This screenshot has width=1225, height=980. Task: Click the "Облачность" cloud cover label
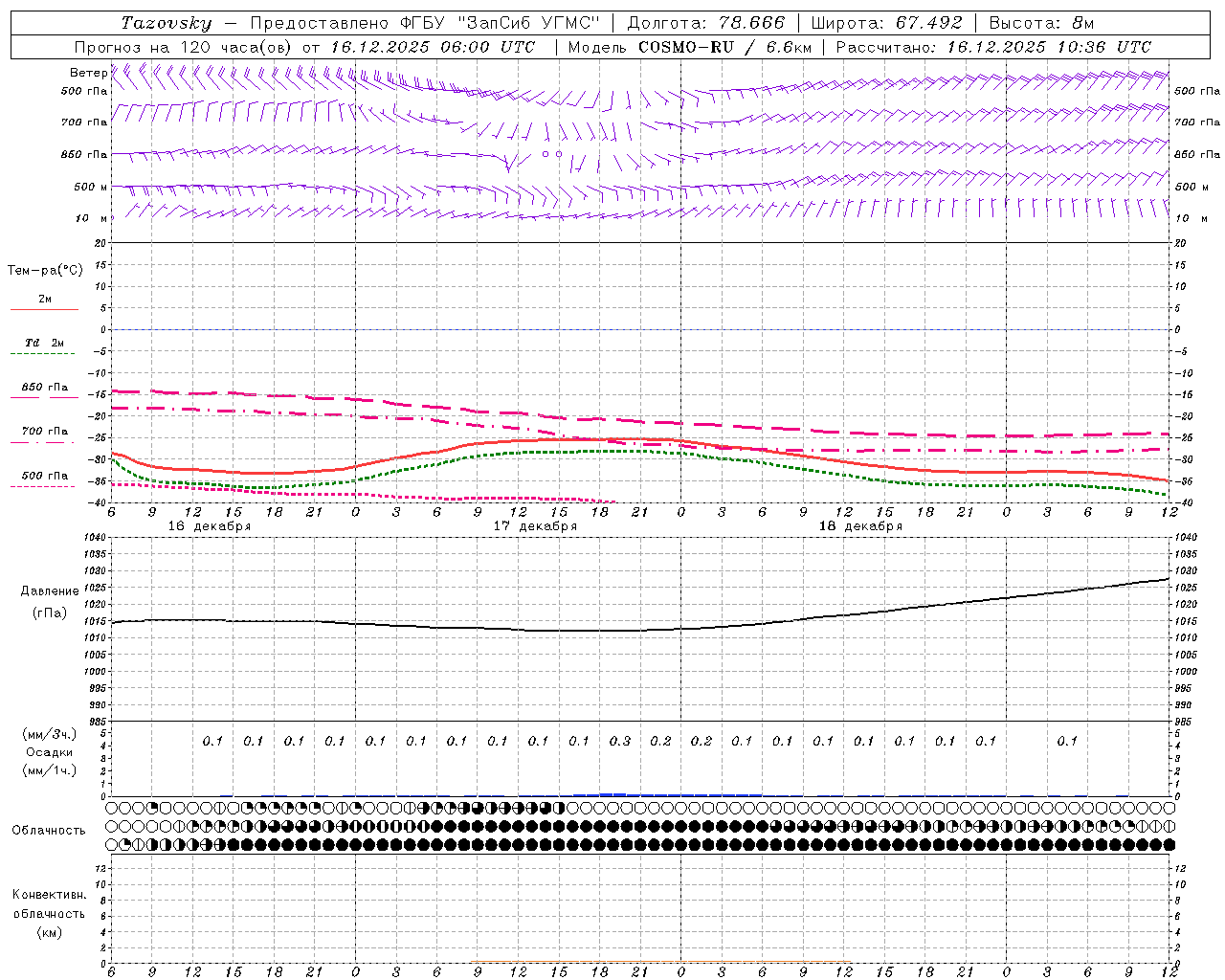[x=49, y=831]
